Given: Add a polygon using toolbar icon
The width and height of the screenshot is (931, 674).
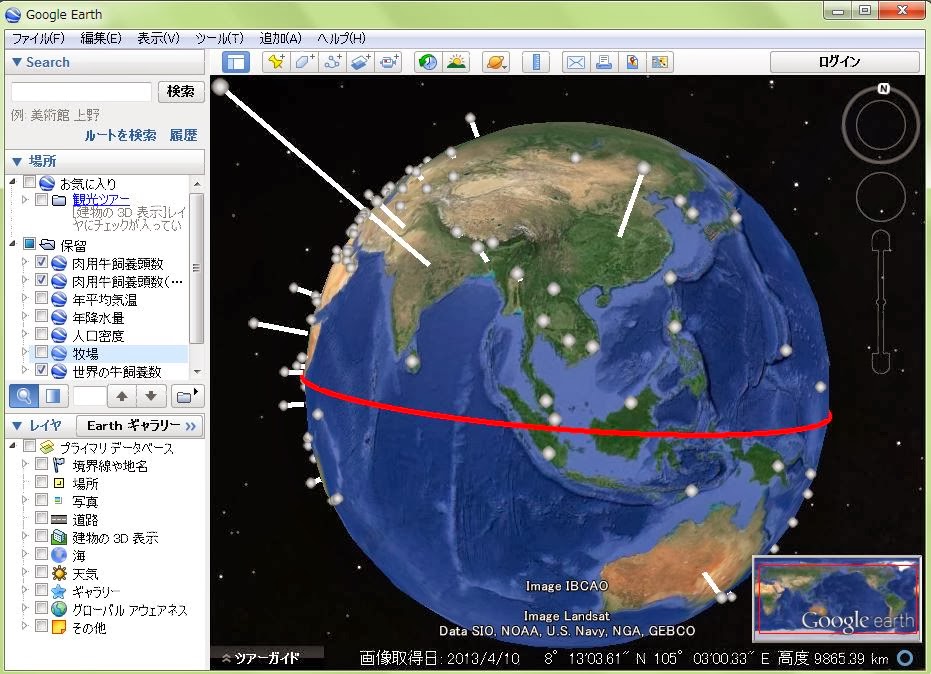Looking at the screenshot, I should pyautogui.click(x=305, y=62).
